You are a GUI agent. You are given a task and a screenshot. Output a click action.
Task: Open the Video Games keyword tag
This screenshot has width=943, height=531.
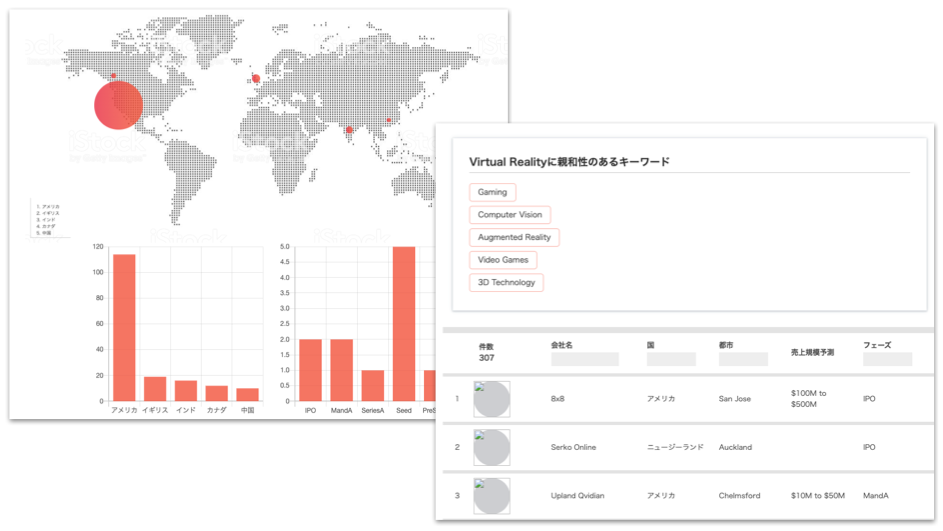(503, 260)
